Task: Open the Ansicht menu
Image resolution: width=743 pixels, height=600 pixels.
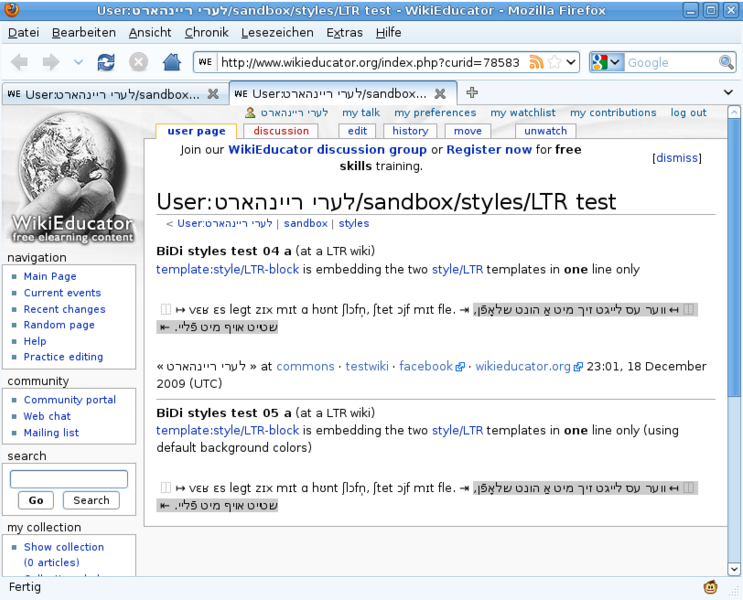Action: pyautogui.click(x=150, y=33)
